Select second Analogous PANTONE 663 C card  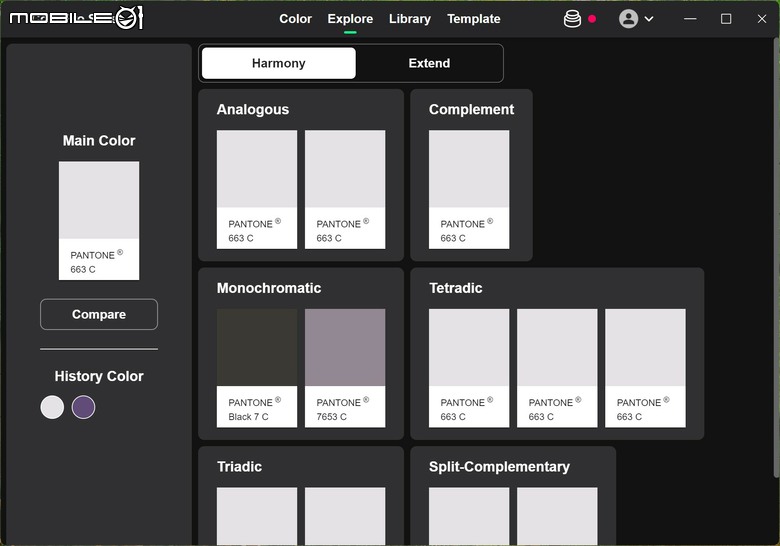pos(345,189)
